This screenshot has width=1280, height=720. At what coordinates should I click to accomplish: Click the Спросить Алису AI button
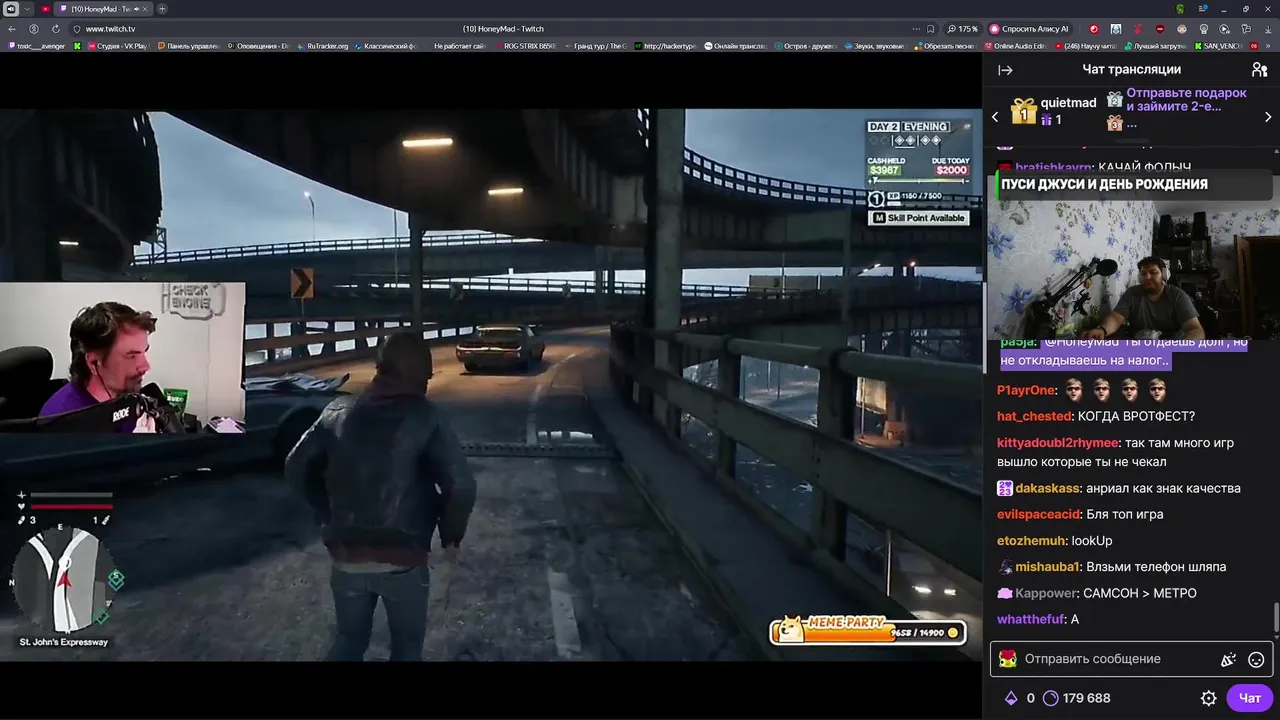click(x=1029, y=29)
